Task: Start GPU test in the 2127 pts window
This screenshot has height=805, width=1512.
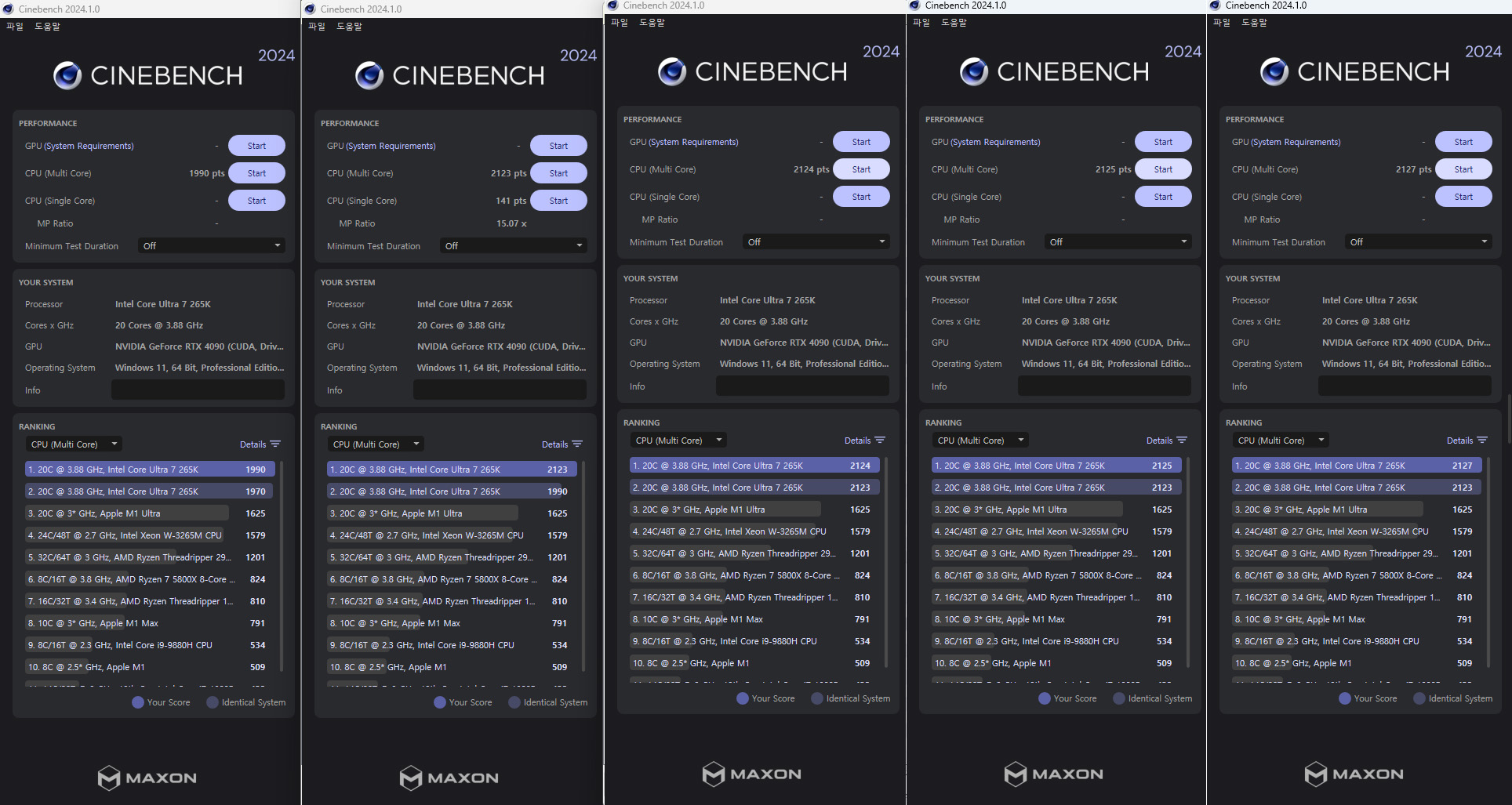Action: pyautogui.click(x=1463, y=142)
